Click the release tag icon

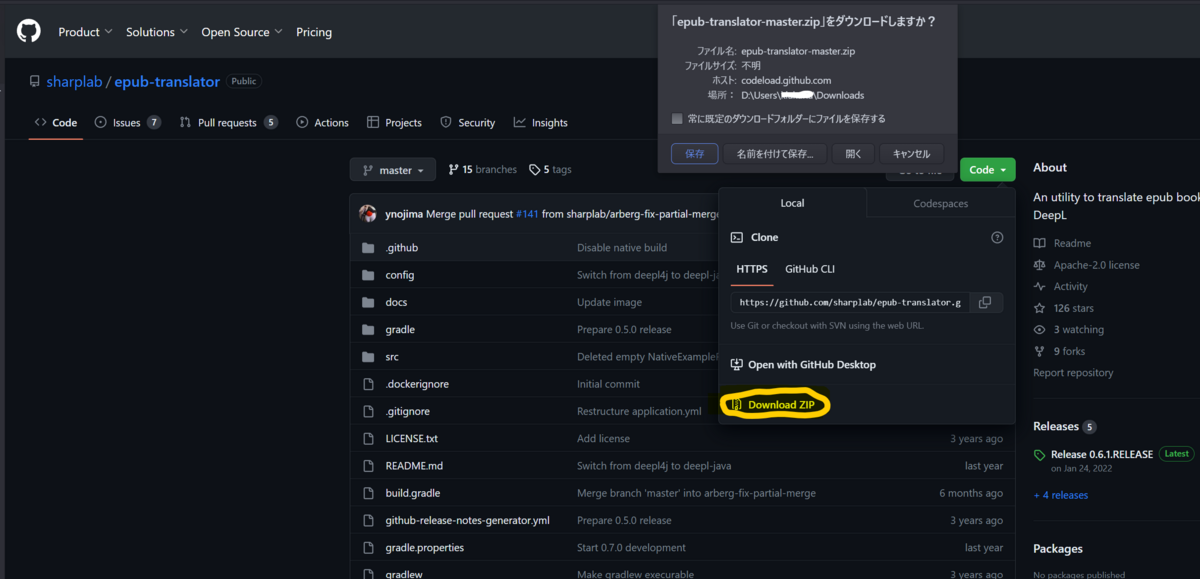pyautogui.click(x=1040, y=454)
